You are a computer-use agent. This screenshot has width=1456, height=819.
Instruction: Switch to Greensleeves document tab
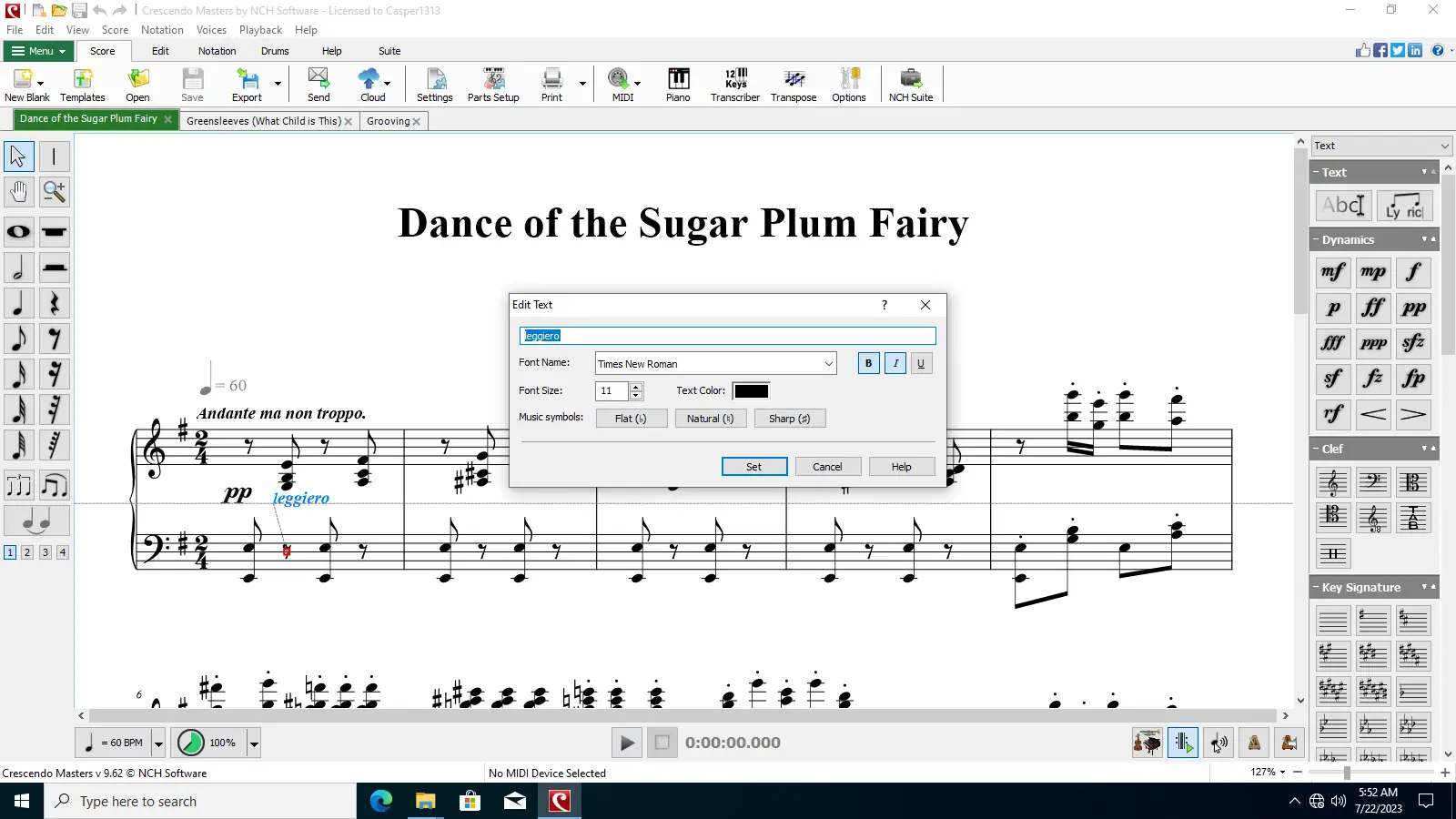[x=264, y=121]
